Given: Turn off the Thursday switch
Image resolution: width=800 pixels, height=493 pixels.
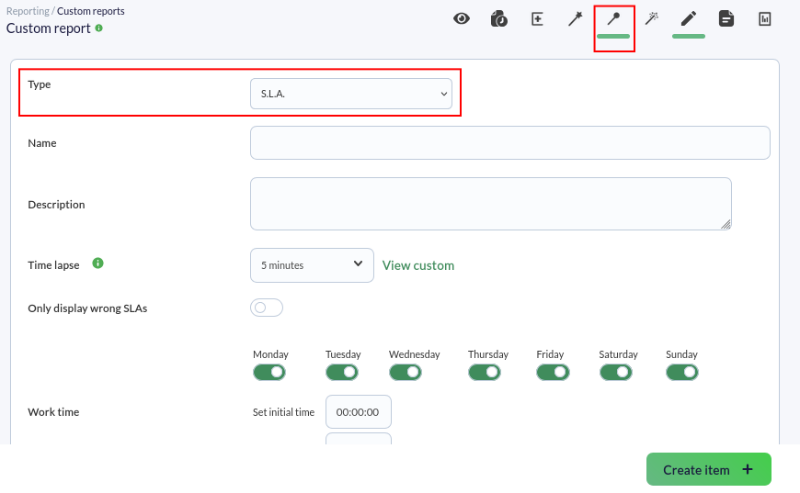Looking at the screenshot, I should pyautogui.click(x=485, y=373).
